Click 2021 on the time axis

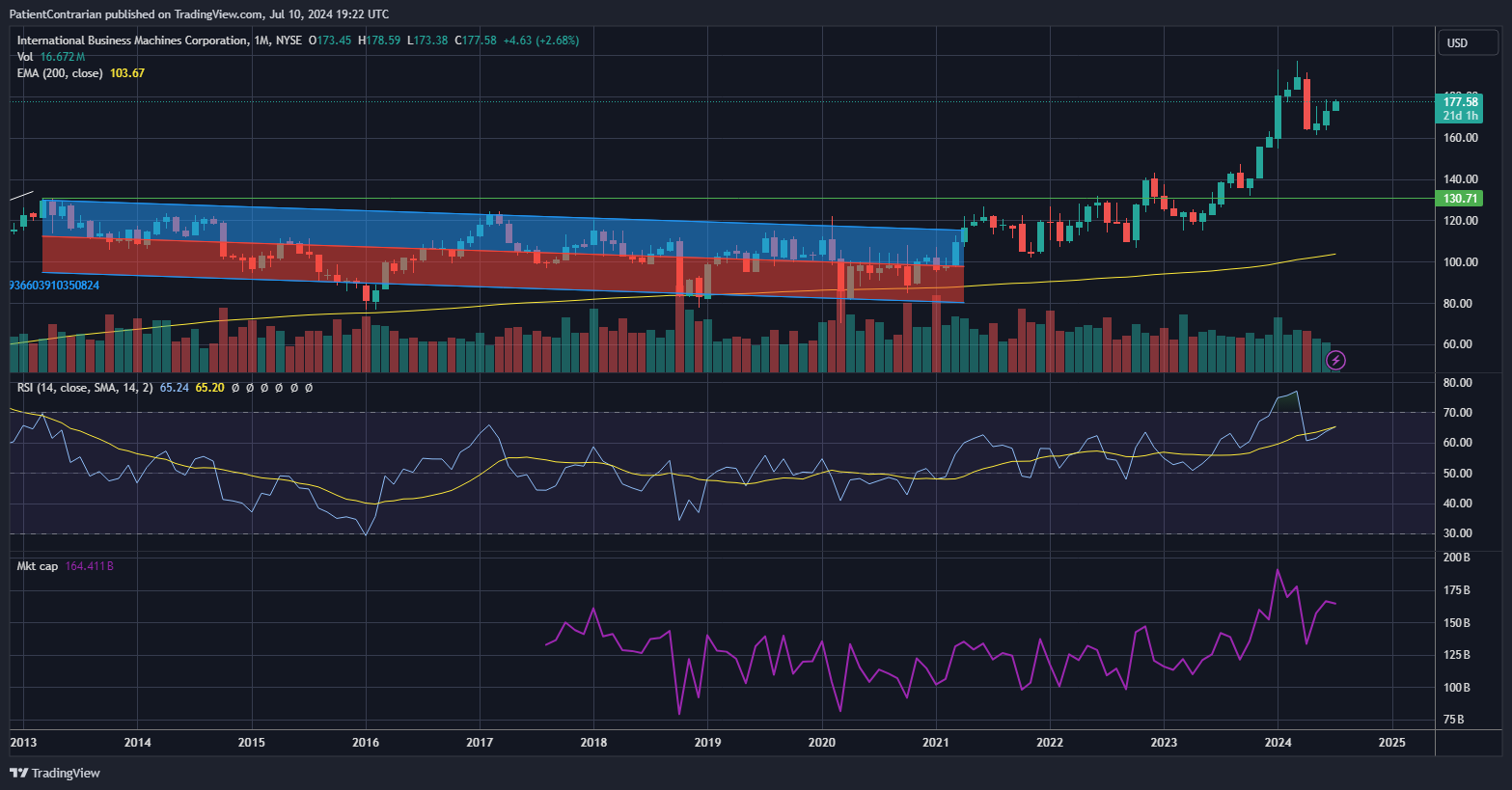coord(936,743)
